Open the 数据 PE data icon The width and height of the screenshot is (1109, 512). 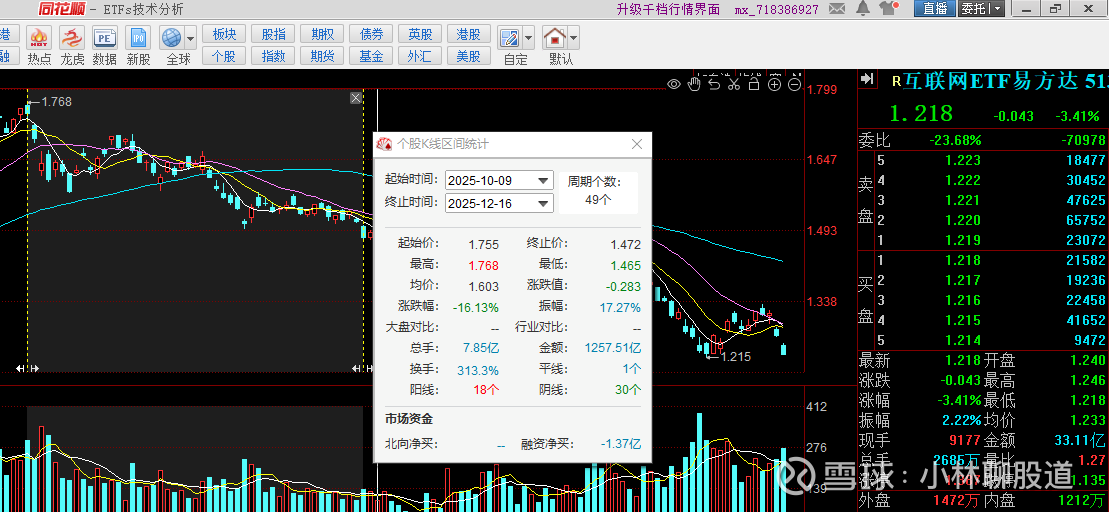[x=105, y=46]
